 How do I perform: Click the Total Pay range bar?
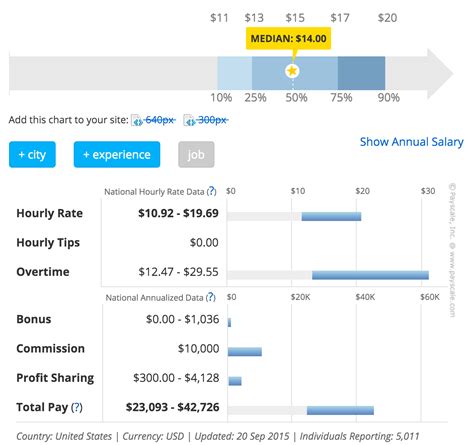tap(340, 410)
